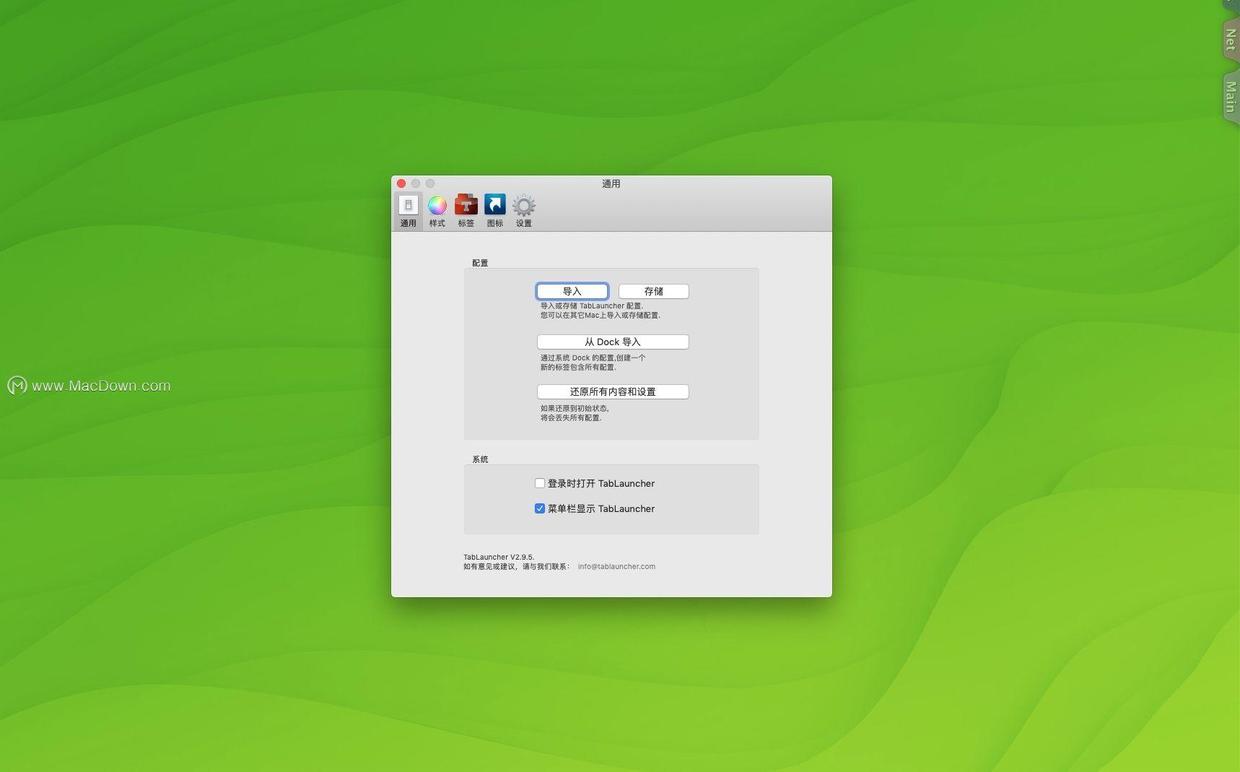Open the 设置 gear settings pane
The height and width of the screenshot is (772, 1240).
click(524, 211)
